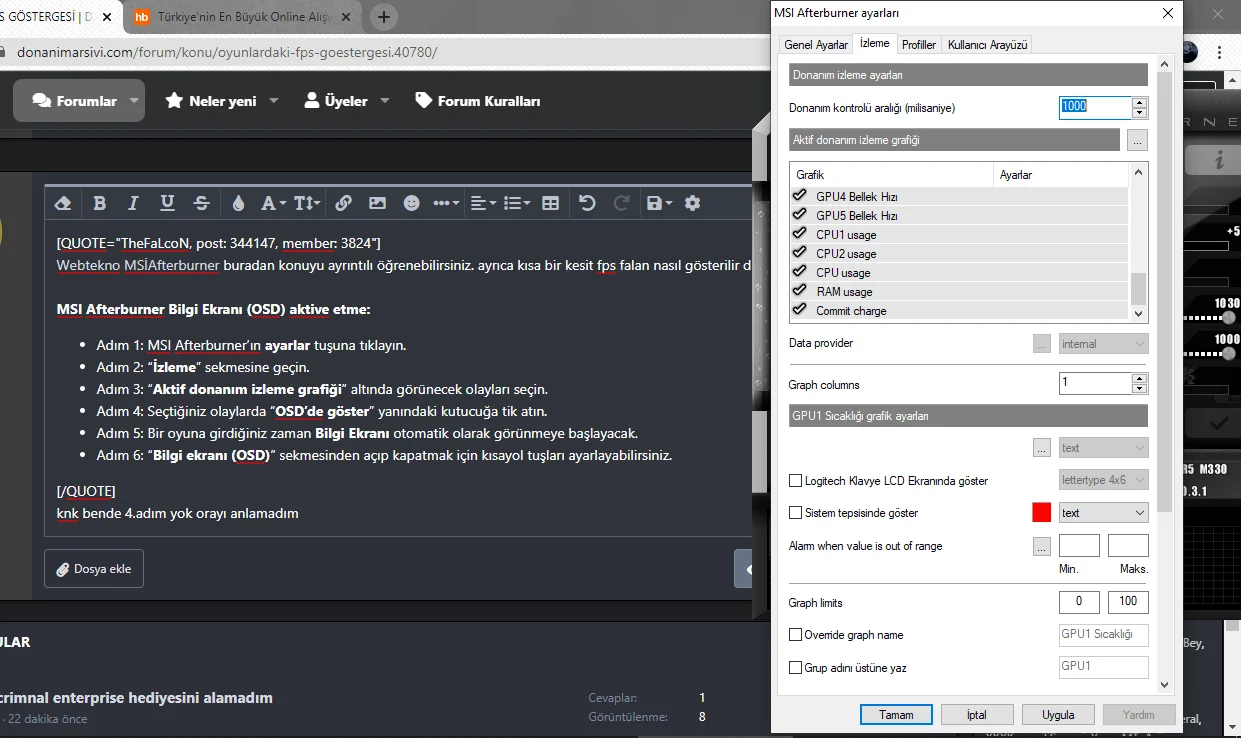Viewport: 1241px width, 738px height.
Task: Toggle the GPU4 Bellek Hızı checkmark
Action: [x=799, y=196]
